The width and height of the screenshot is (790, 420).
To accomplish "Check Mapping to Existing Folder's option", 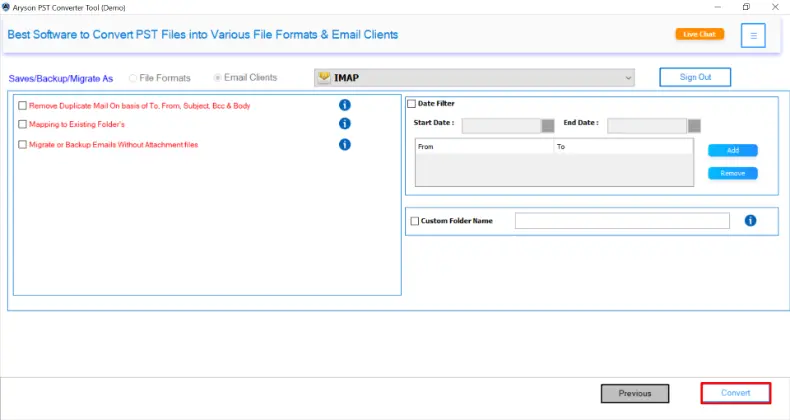I will pyautogui.click(x=22, y=124).
